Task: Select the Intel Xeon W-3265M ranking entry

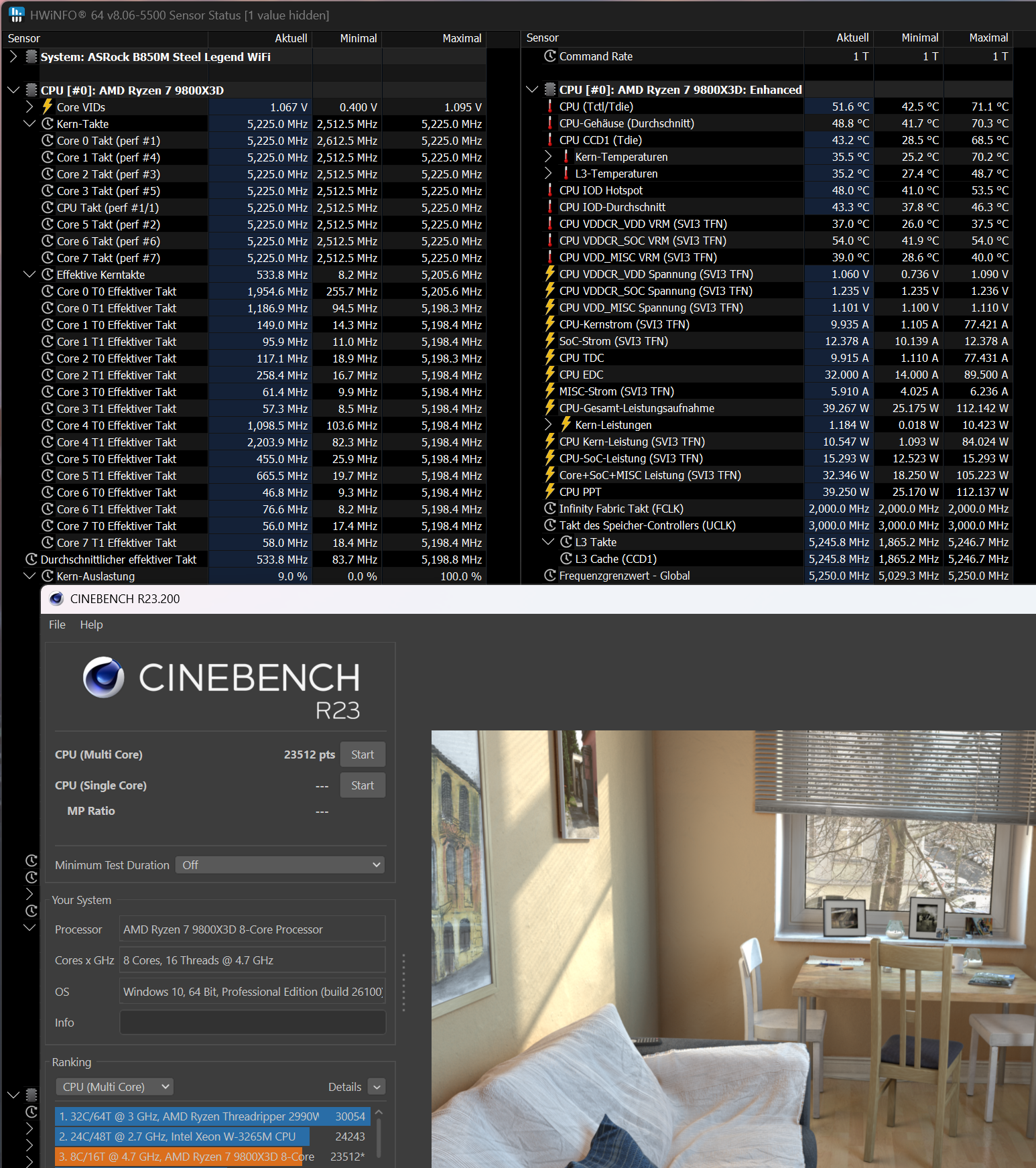Action: coord(213,1136)
